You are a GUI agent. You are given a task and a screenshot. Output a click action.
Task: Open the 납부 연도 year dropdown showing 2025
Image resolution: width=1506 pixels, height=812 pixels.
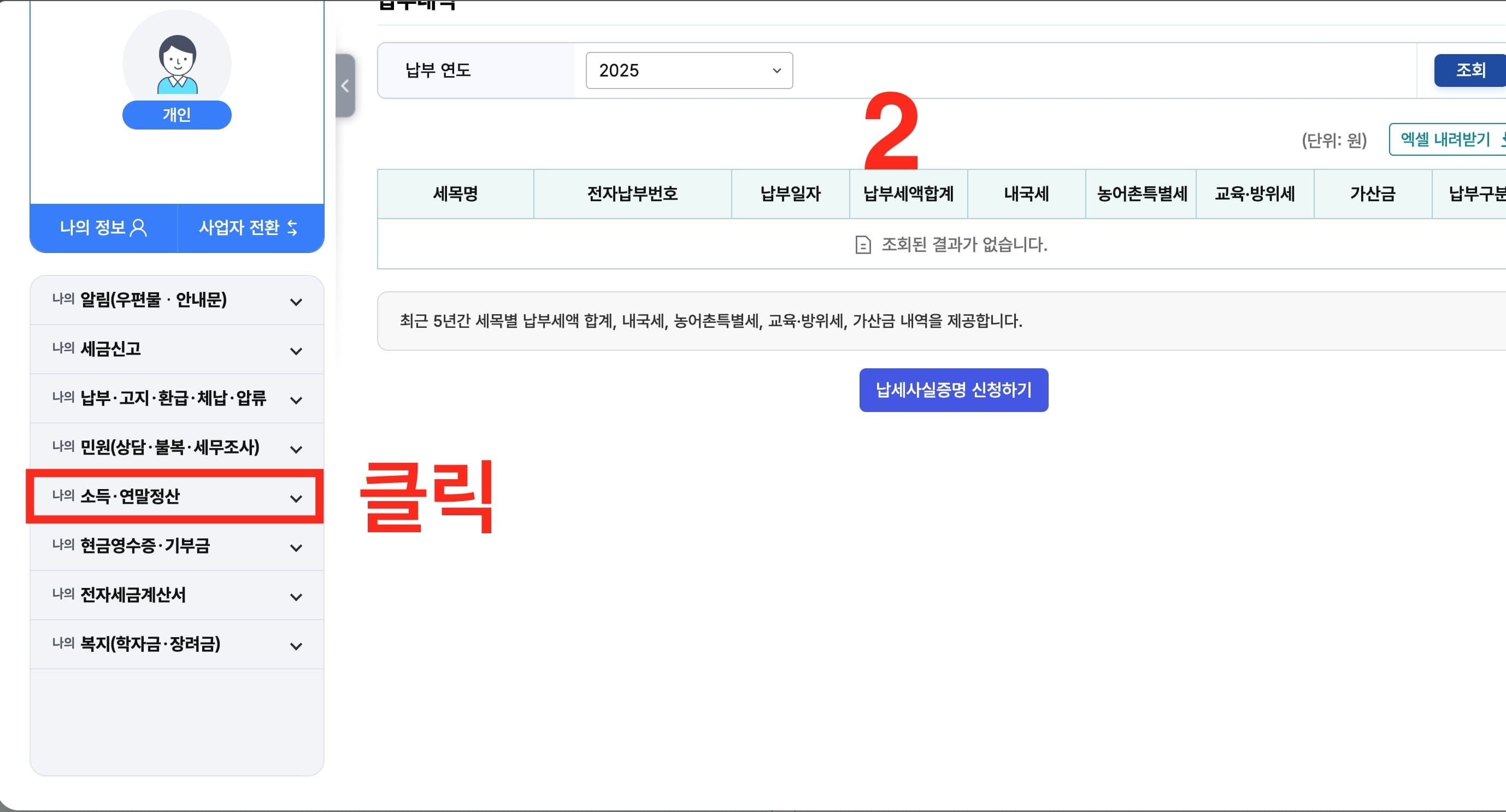689,70
